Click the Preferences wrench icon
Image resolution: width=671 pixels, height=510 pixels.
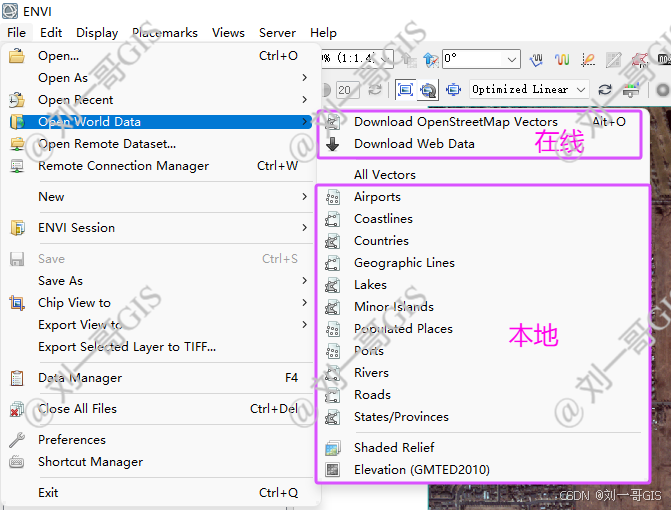pos(17,440)
